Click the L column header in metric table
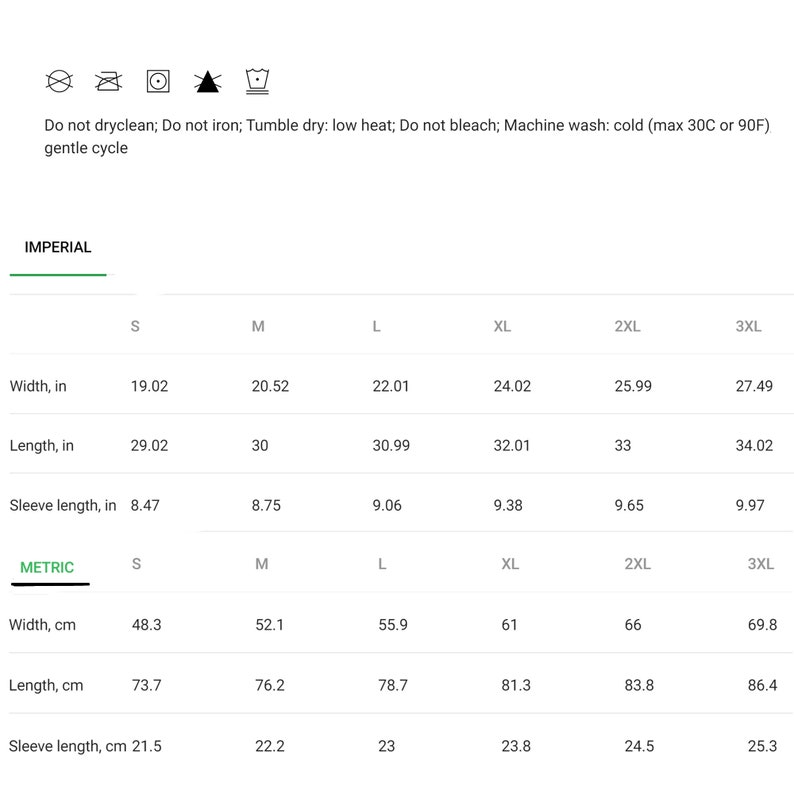The width and height of the screenshot is (794, 794). click(382, 564)
